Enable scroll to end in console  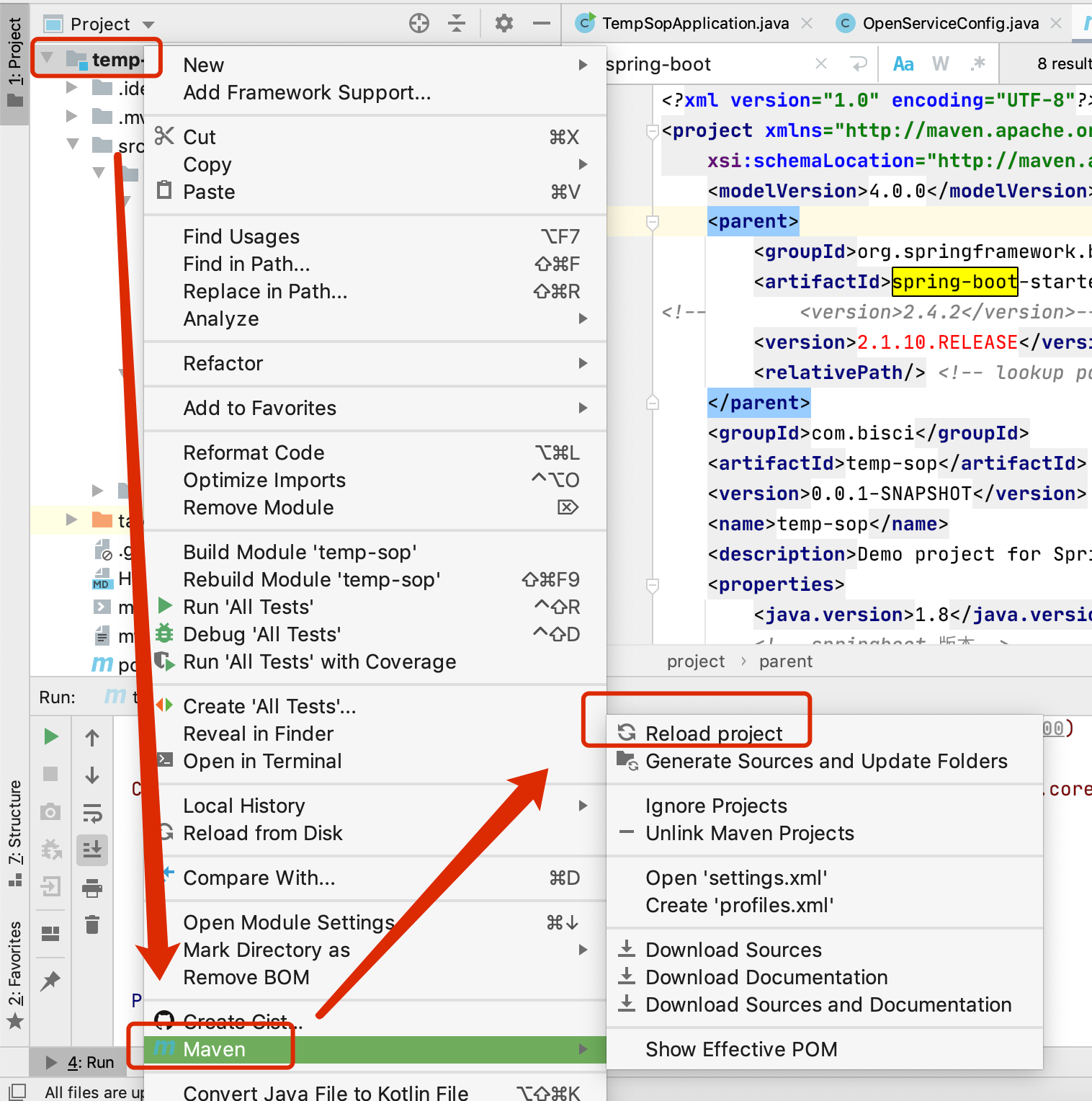click(92, 849)
